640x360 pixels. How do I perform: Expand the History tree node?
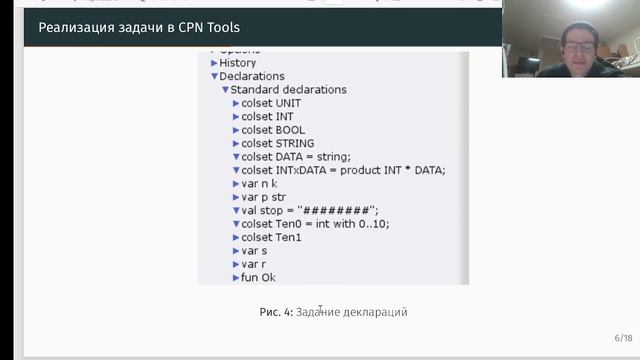coord(214,63)
